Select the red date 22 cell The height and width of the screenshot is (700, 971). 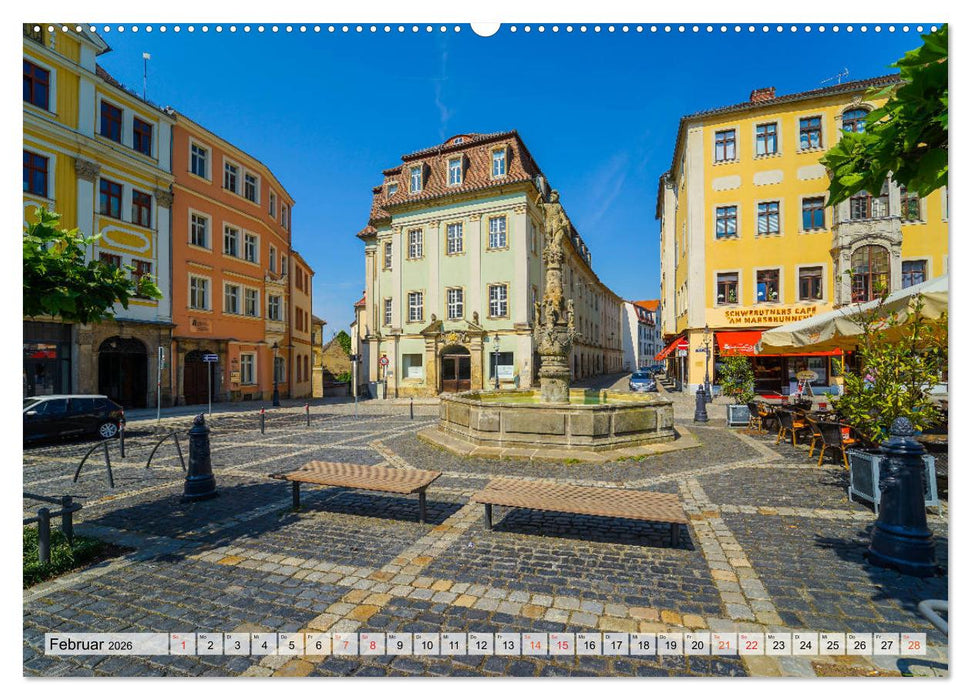click(x=749, y=647)
